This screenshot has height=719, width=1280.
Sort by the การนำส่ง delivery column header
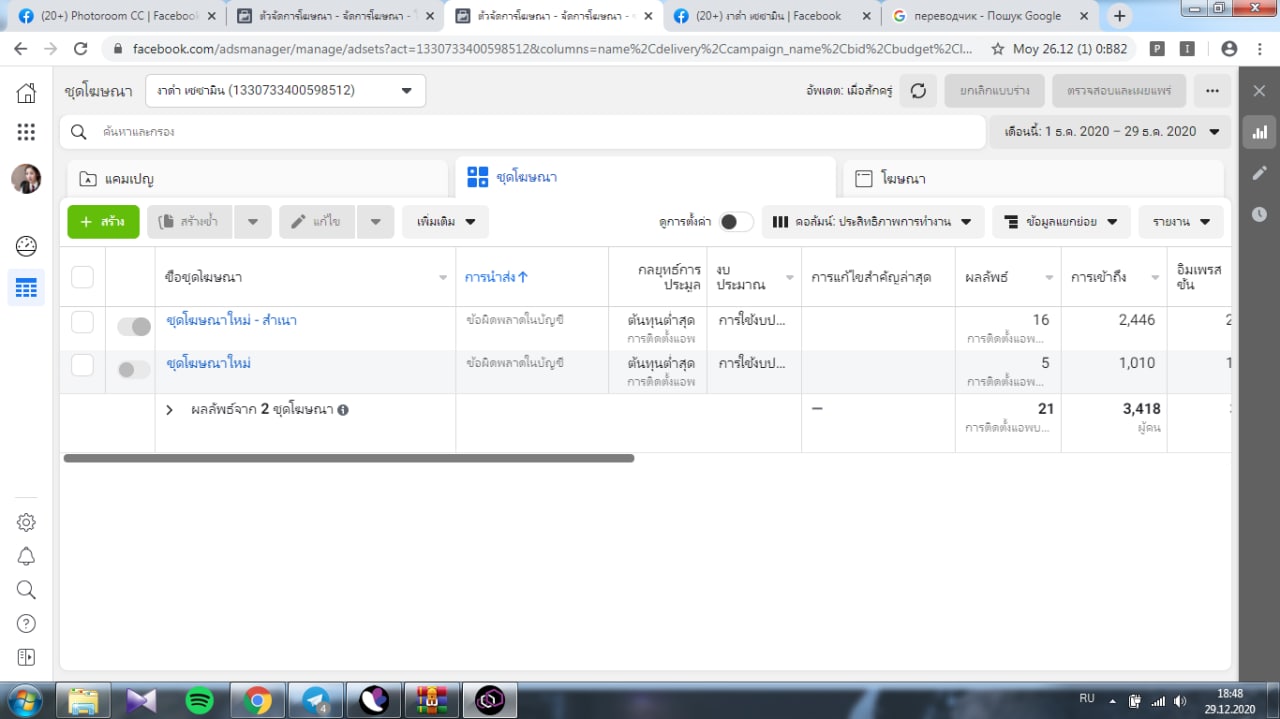(496, 277)
